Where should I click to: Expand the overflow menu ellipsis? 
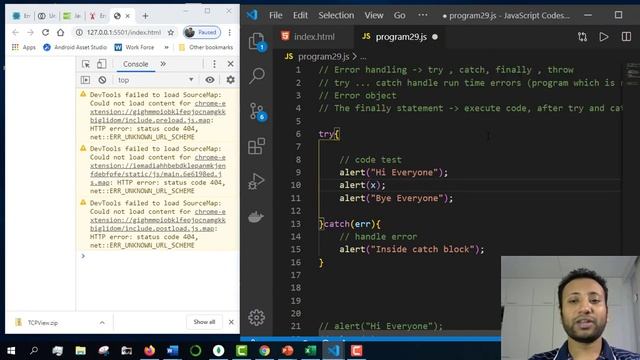pyautogui.click(x=423, y=15)
